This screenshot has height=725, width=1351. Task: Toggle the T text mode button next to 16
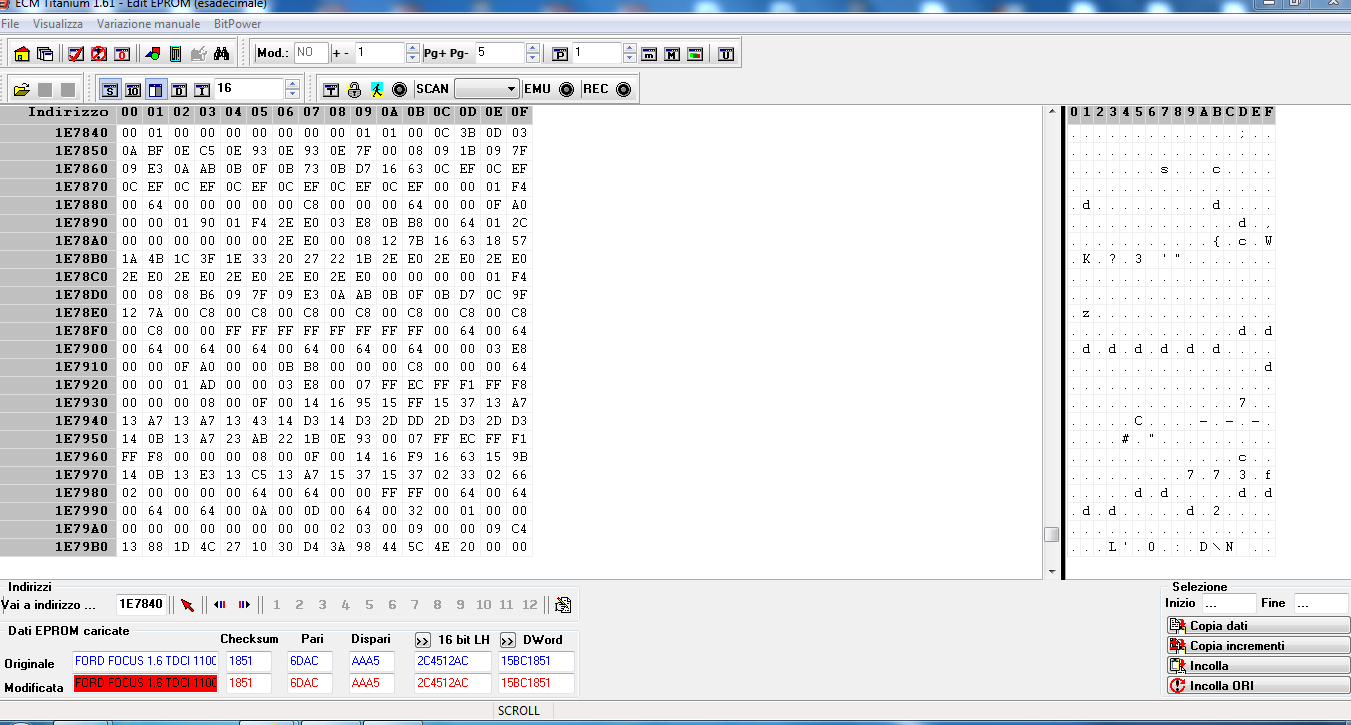[x=202, y=89]
